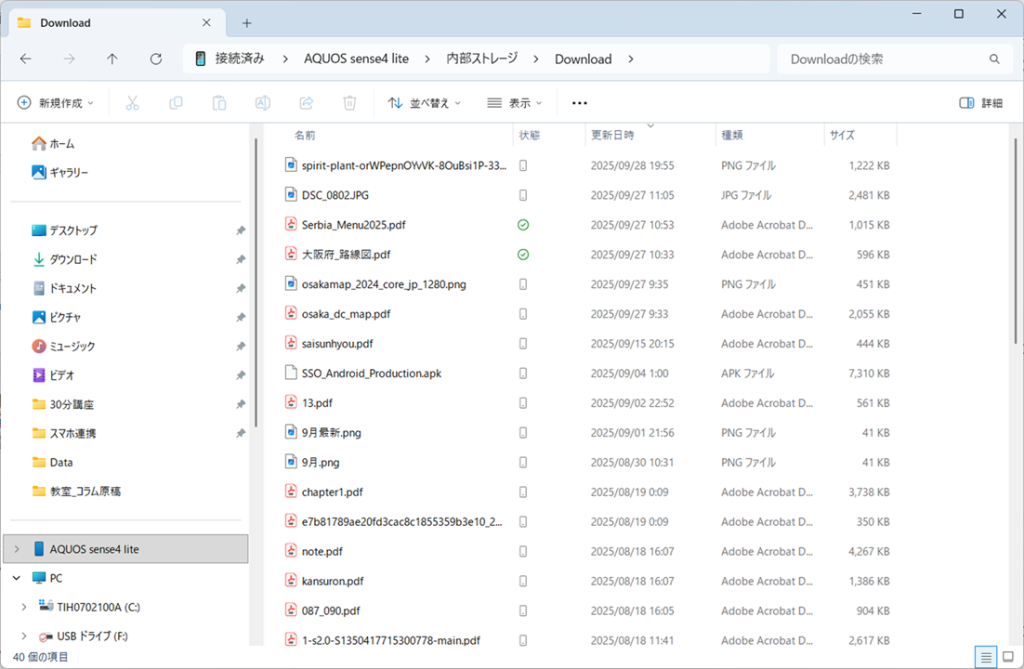The height and width of the screenshot is (669, 1024).
Task: Switch to details list view icon
Action: coord(986,656)
